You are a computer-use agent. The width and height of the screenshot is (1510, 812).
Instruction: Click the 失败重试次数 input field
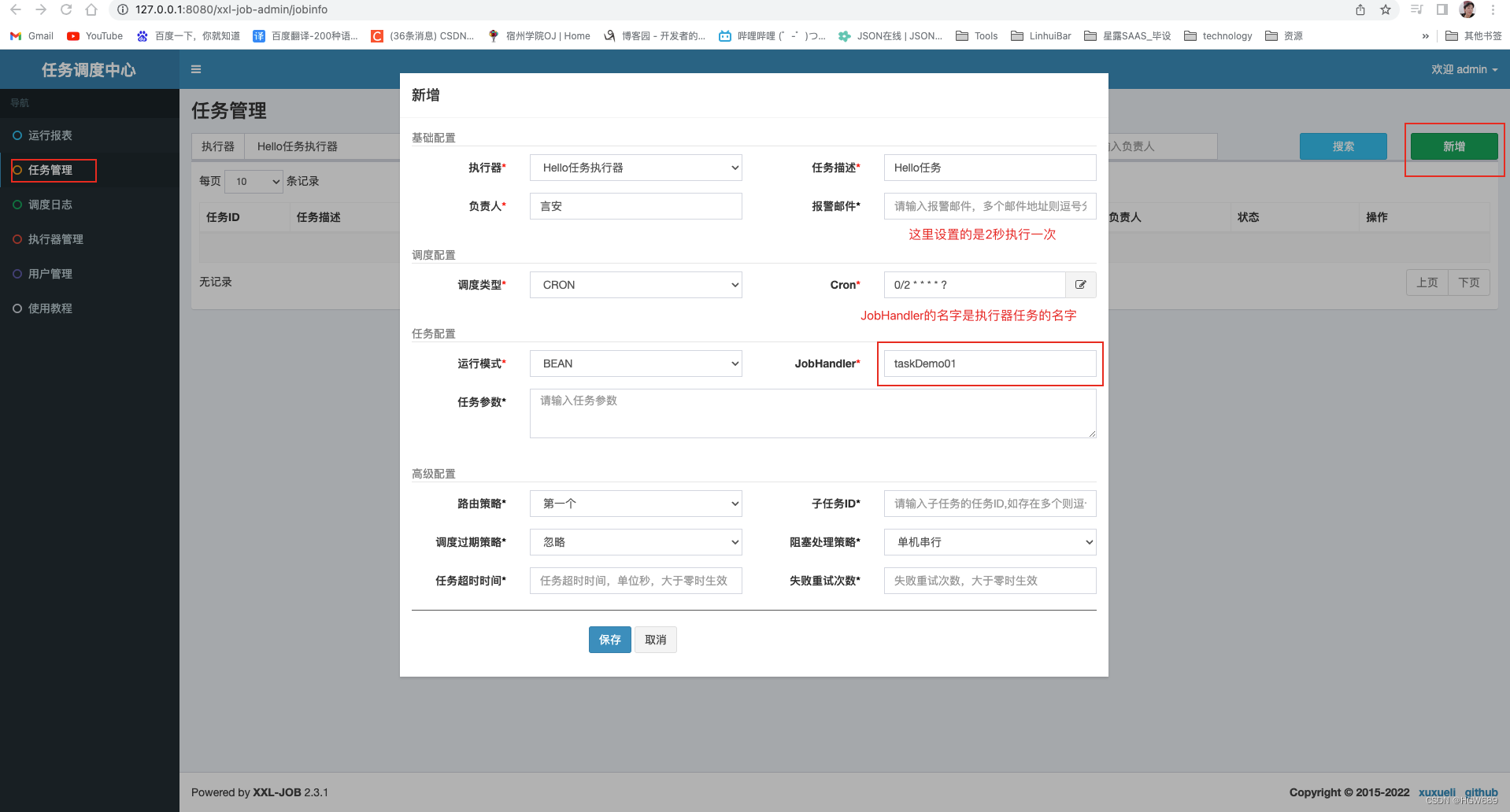pyautogui.click(x=990, y=581)
